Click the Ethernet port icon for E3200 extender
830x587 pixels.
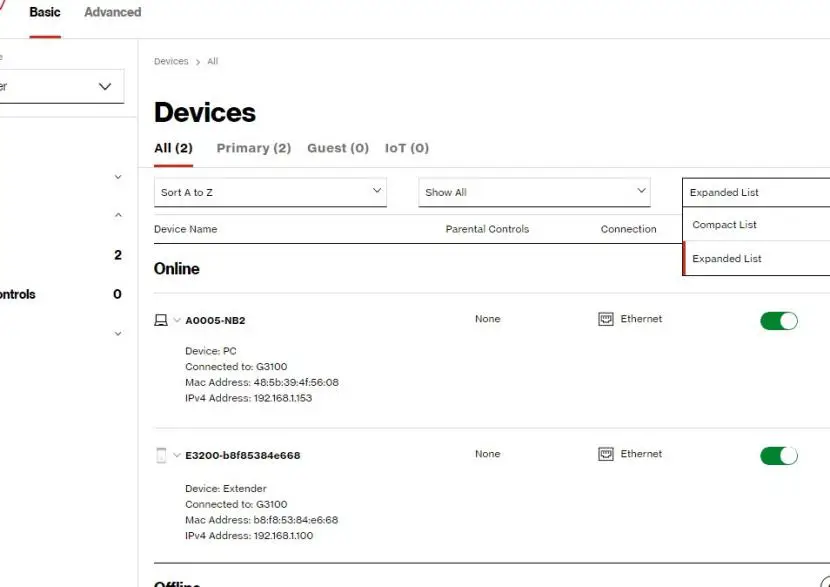pyautogui.click(x=607, y=453)
